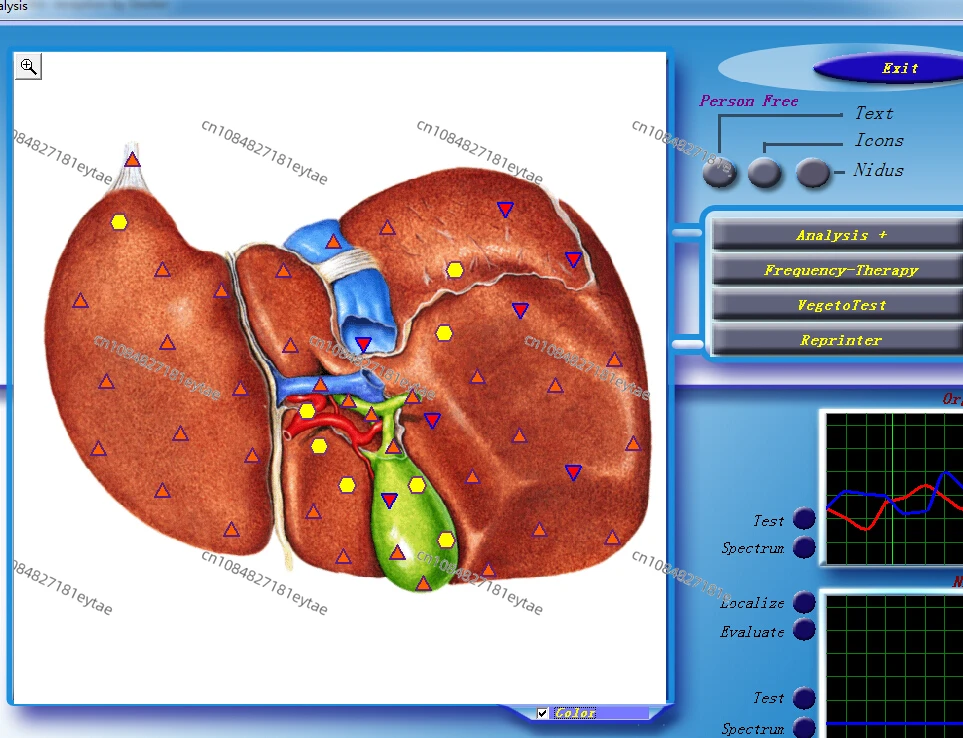The image size is (963, 738).
Task: Click the 'Person Free' label
Action: pyautogui.click(x=749, y=101)
